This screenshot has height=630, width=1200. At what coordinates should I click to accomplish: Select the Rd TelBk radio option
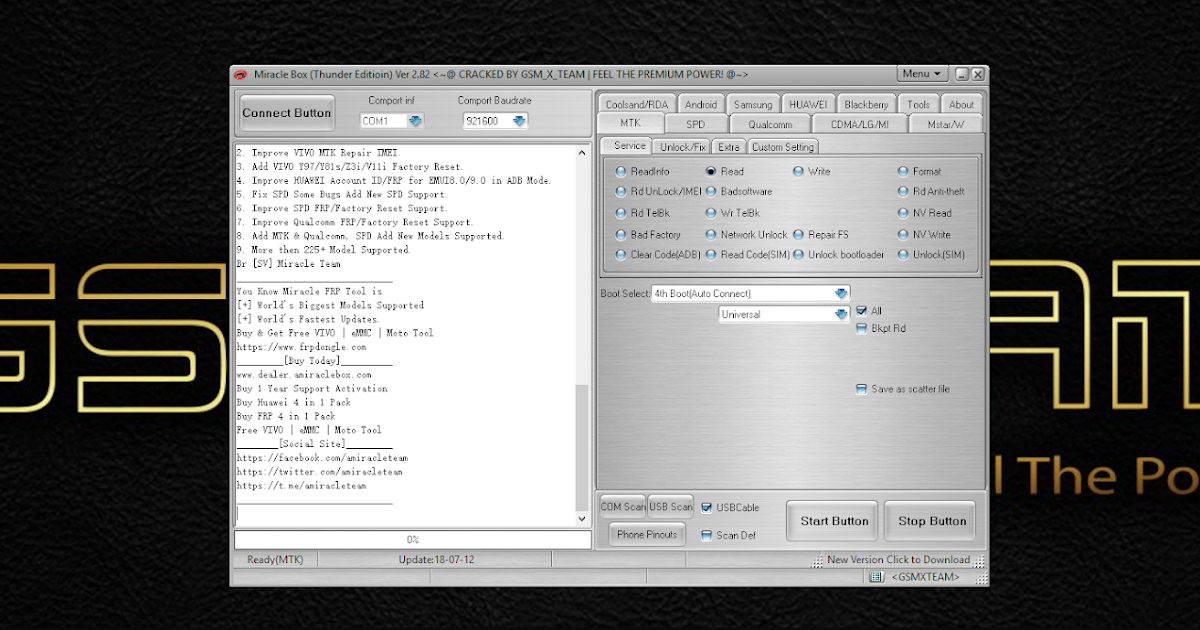pyautogui.click(x=642, y=213)
